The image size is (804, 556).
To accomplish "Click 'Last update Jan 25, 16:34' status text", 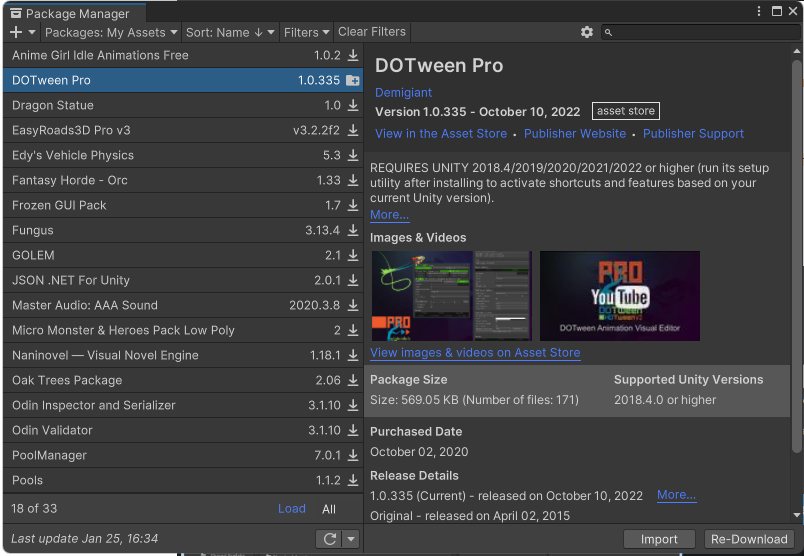I will pos(85,539).
